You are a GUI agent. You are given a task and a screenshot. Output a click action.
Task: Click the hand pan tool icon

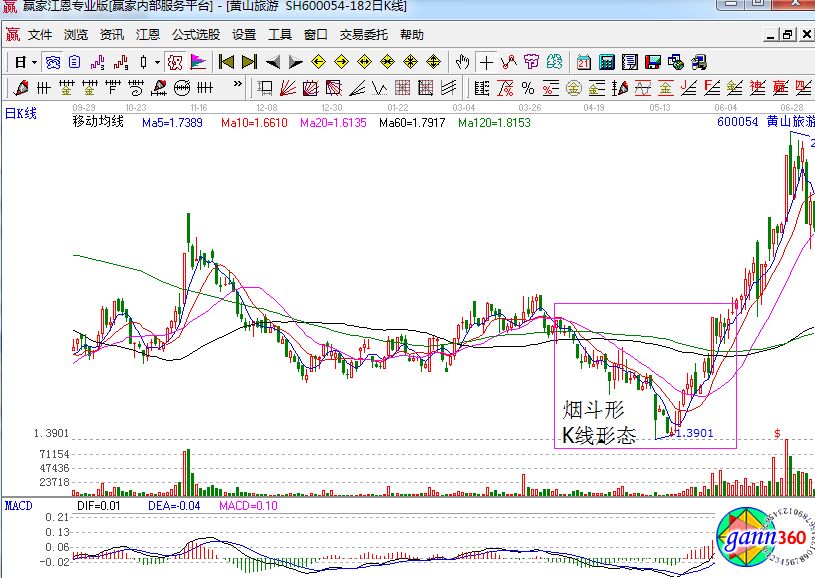(460, 61)
